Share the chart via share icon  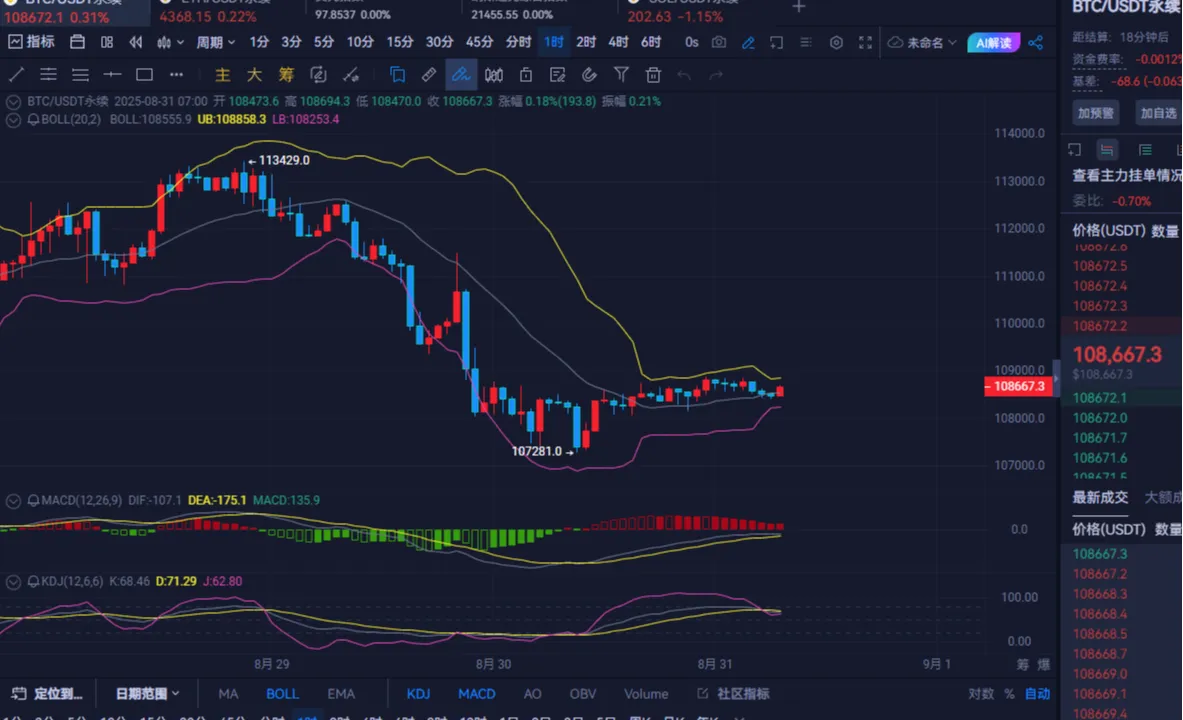pyautogui.click(x=1036, y=42)
